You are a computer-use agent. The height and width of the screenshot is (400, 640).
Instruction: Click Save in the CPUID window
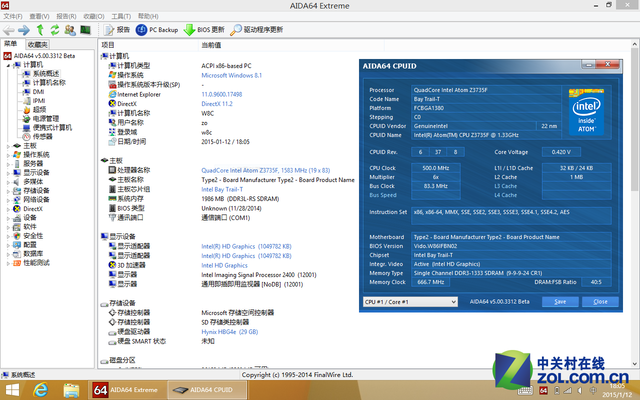pos(560,302)
